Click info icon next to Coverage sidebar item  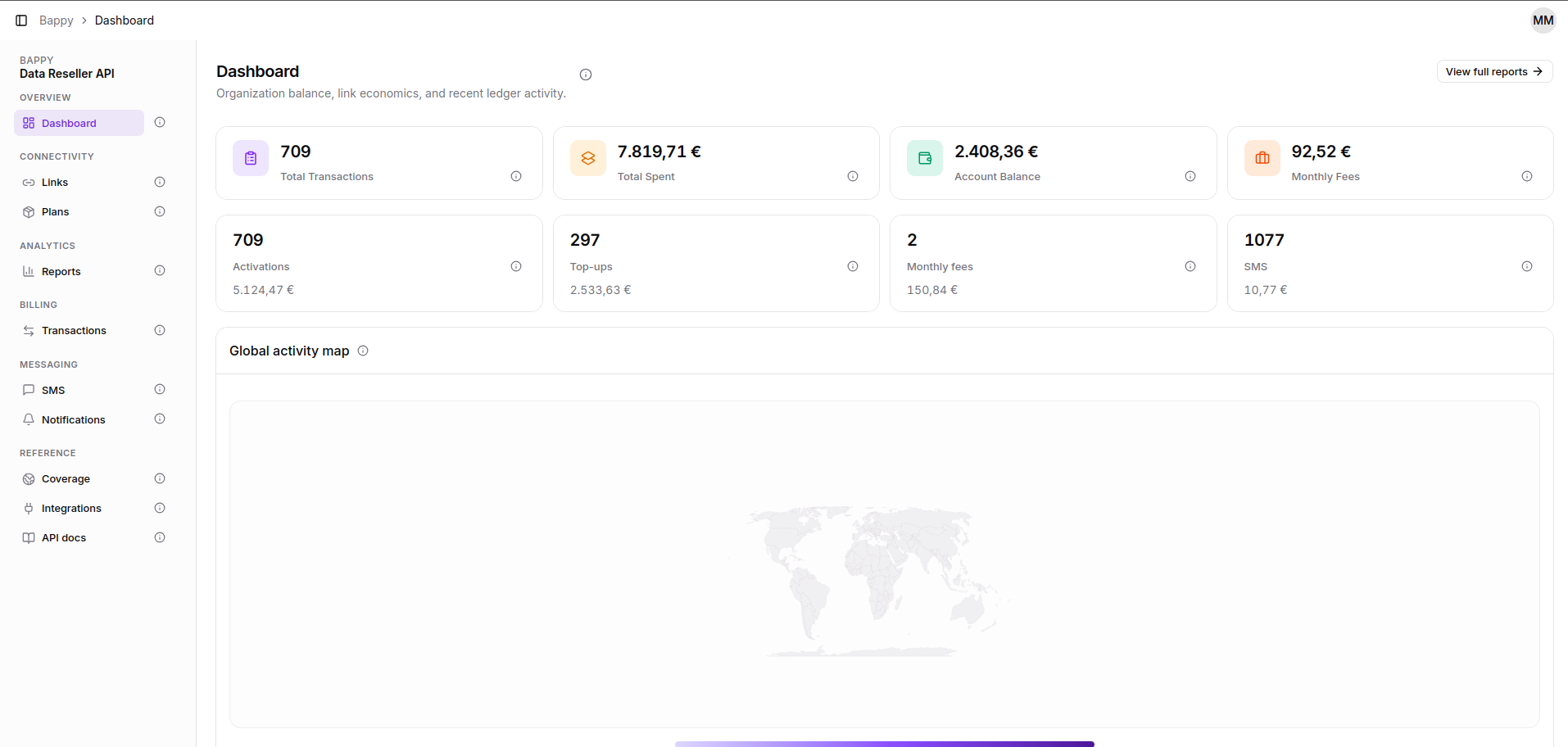tap(160, 478)
